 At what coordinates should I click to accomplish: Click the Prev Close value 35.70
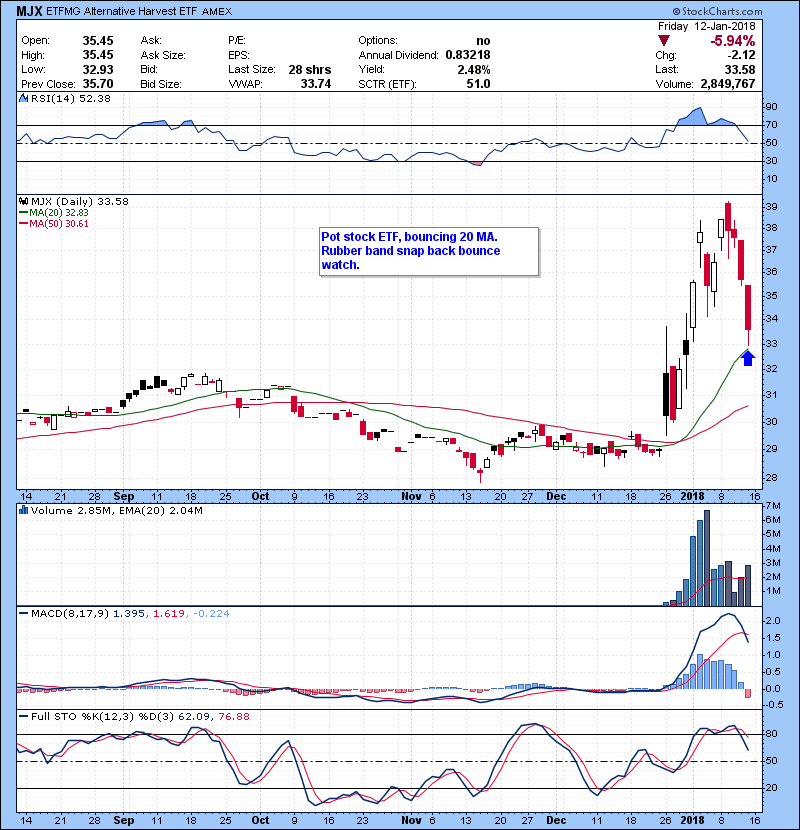pyautogui.click(x=98, y=84)
